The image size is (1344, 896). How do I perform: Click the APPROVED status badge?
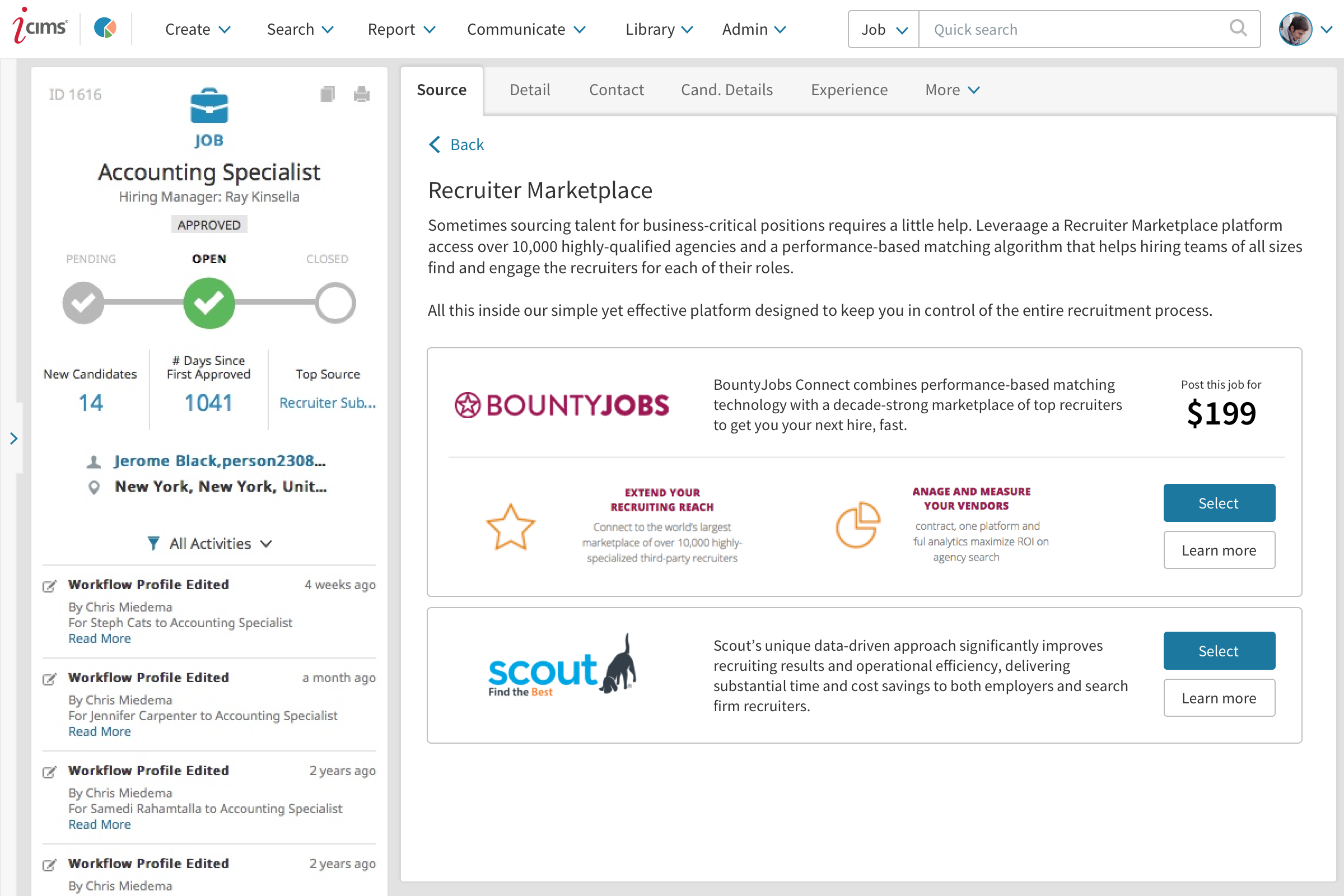pyautogui.click(x=209, y=225)
